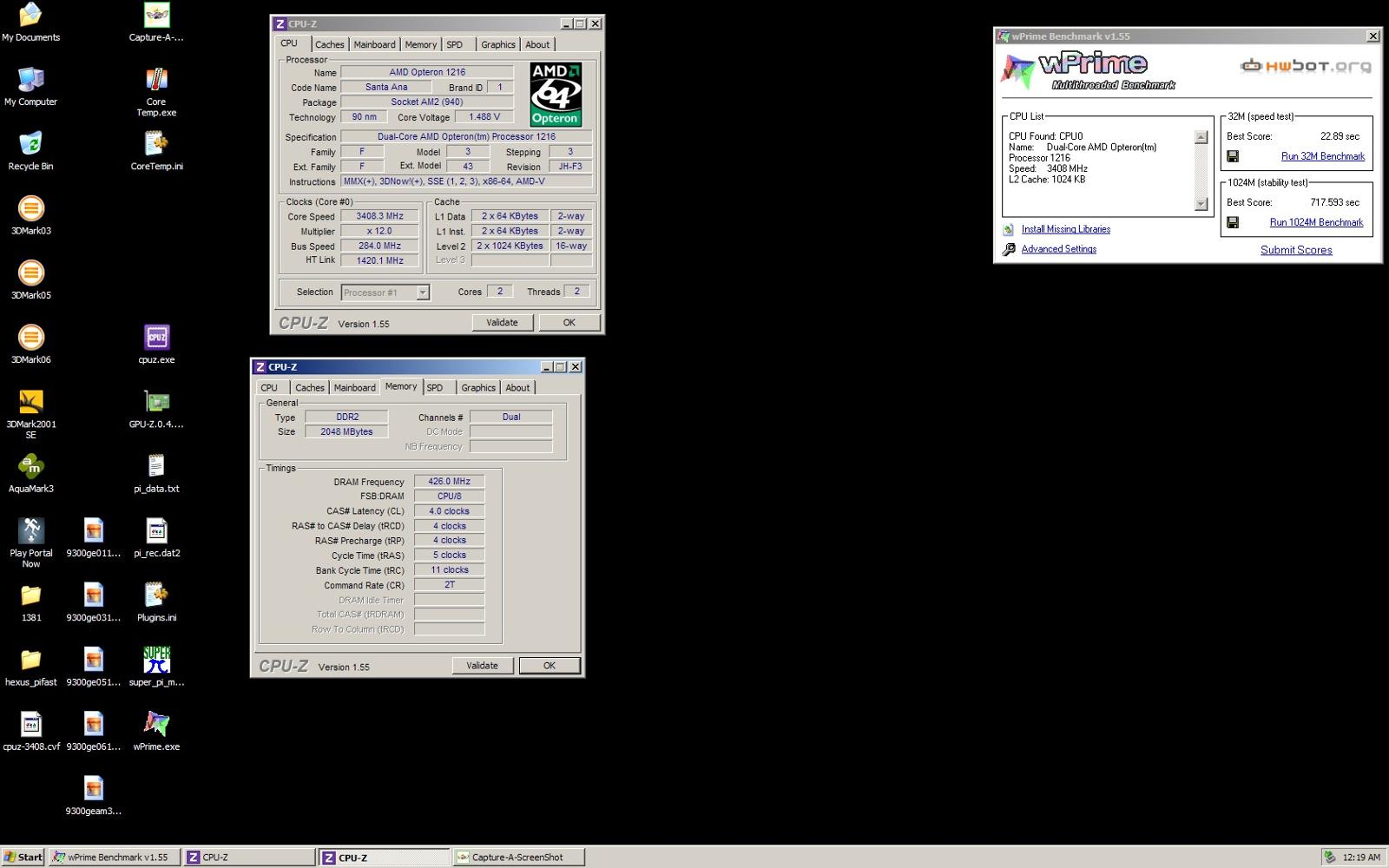Viewport: 1389px width, 868px height.
Task: Click Run 1024M Benchmark link
Action: pos(1316,222)
